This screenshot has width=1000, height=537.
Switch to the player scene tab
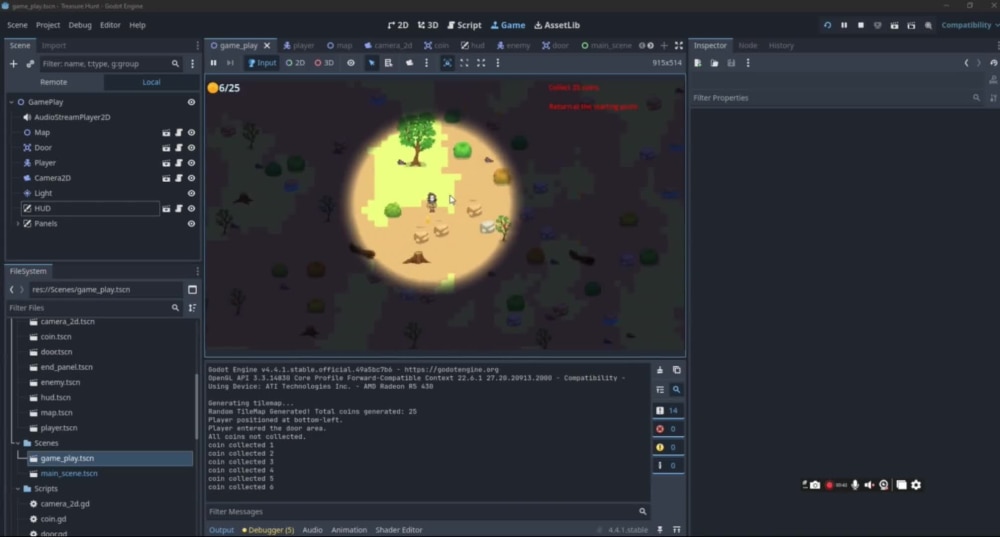298,45
